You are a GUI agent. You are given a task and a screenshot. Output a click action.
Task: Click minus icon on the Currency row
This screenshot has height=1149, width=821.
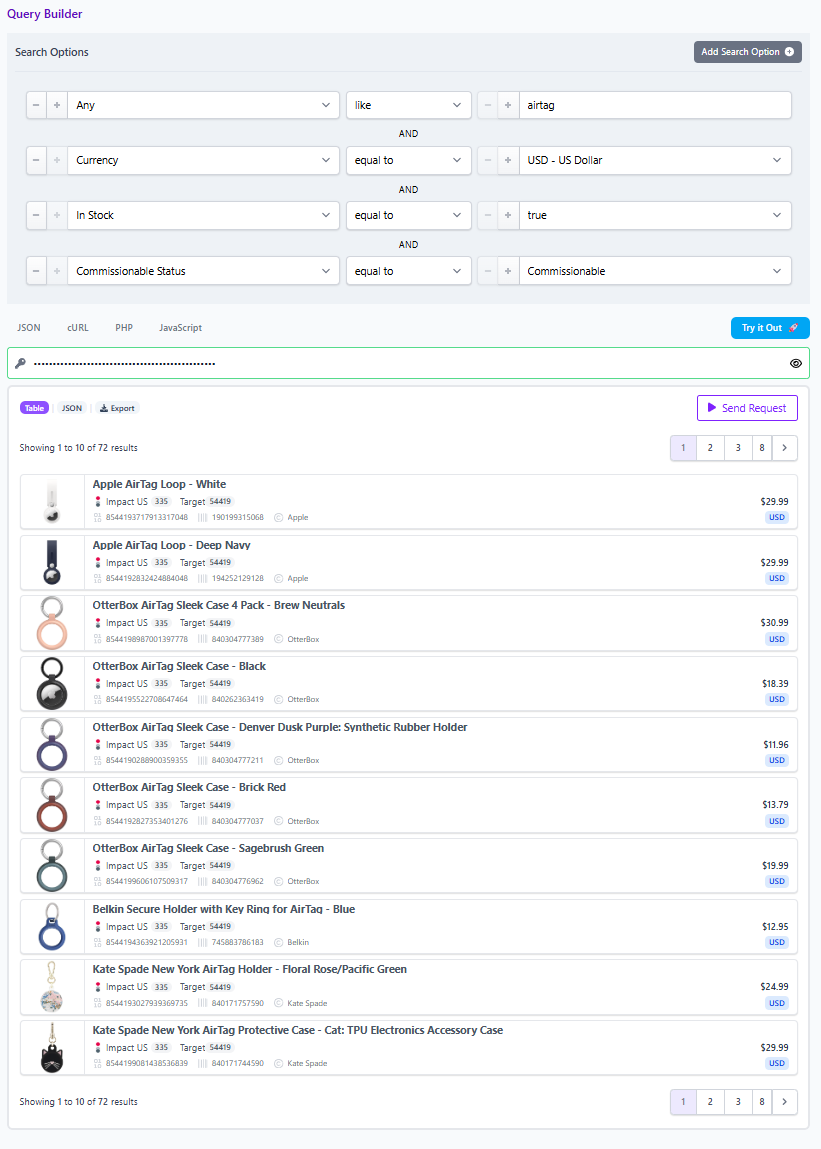36,160
